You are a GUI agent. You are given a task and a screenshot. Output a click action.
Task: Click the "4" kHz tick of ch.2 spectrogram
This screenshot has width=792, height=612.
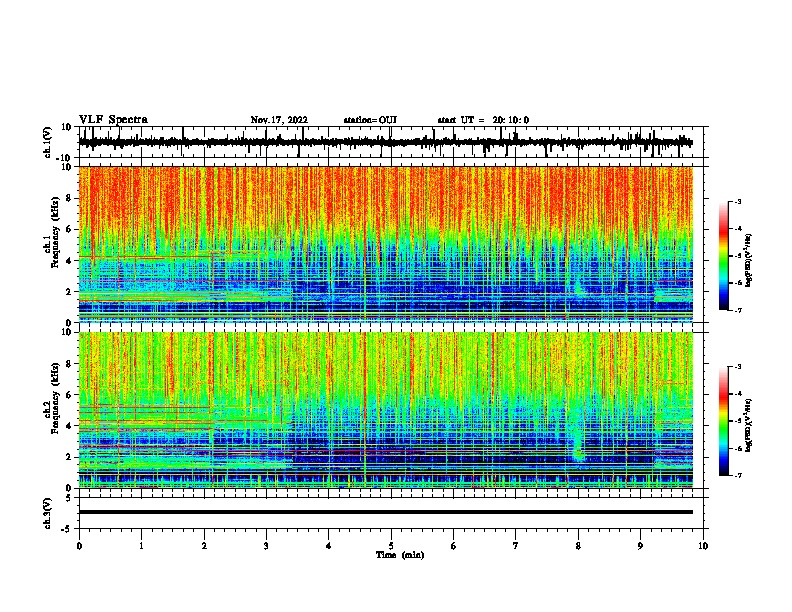[69, 426]
